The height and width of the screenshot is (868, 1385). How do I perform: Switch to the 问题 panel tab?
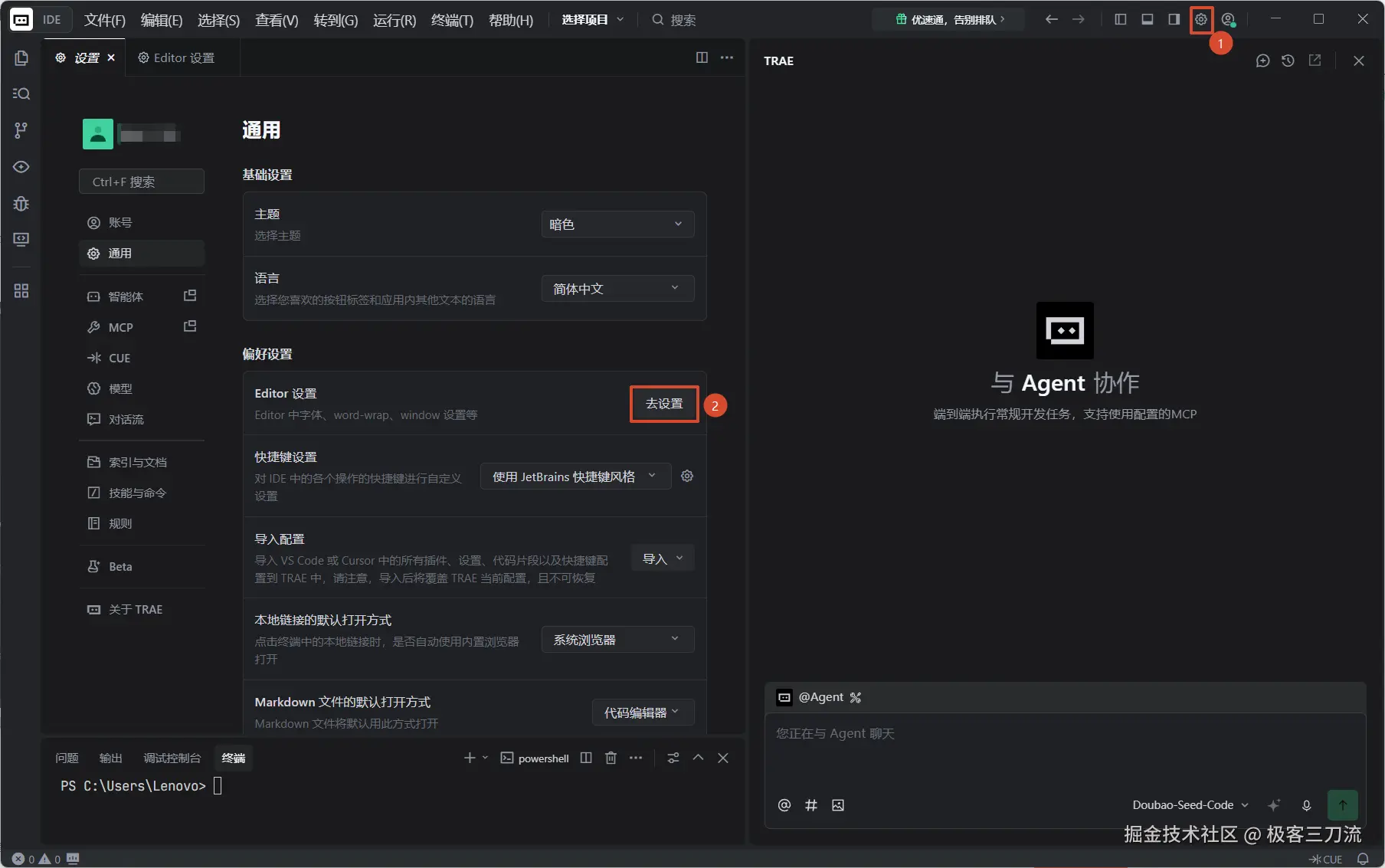67,758
